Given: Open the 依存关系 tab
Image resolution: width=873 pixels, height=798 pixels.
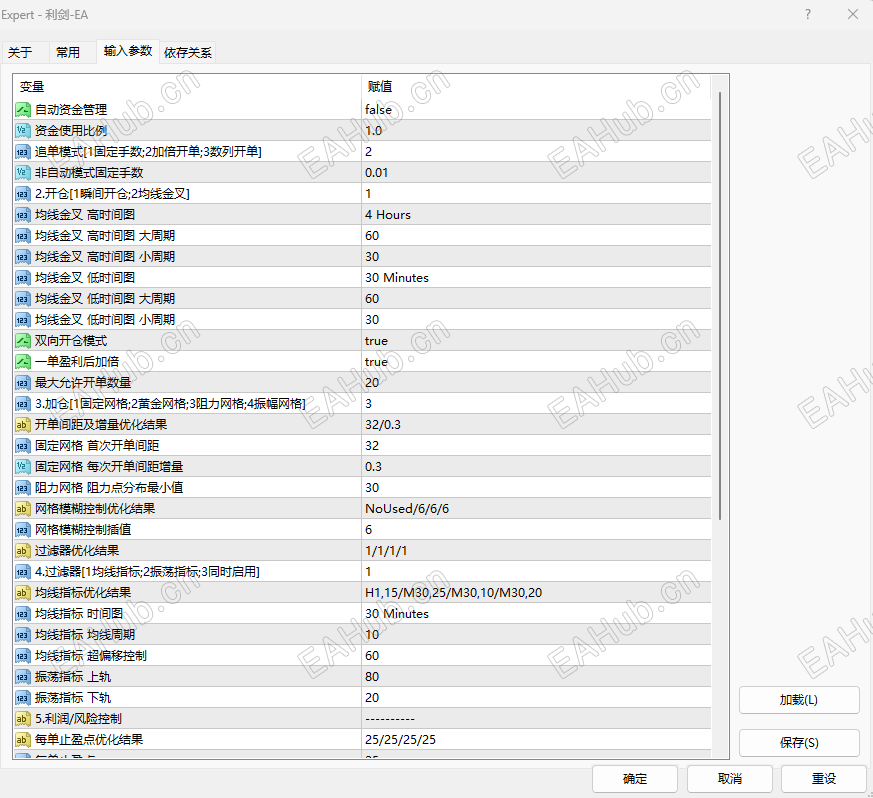Looking at the screenshot, I should 188,52.
